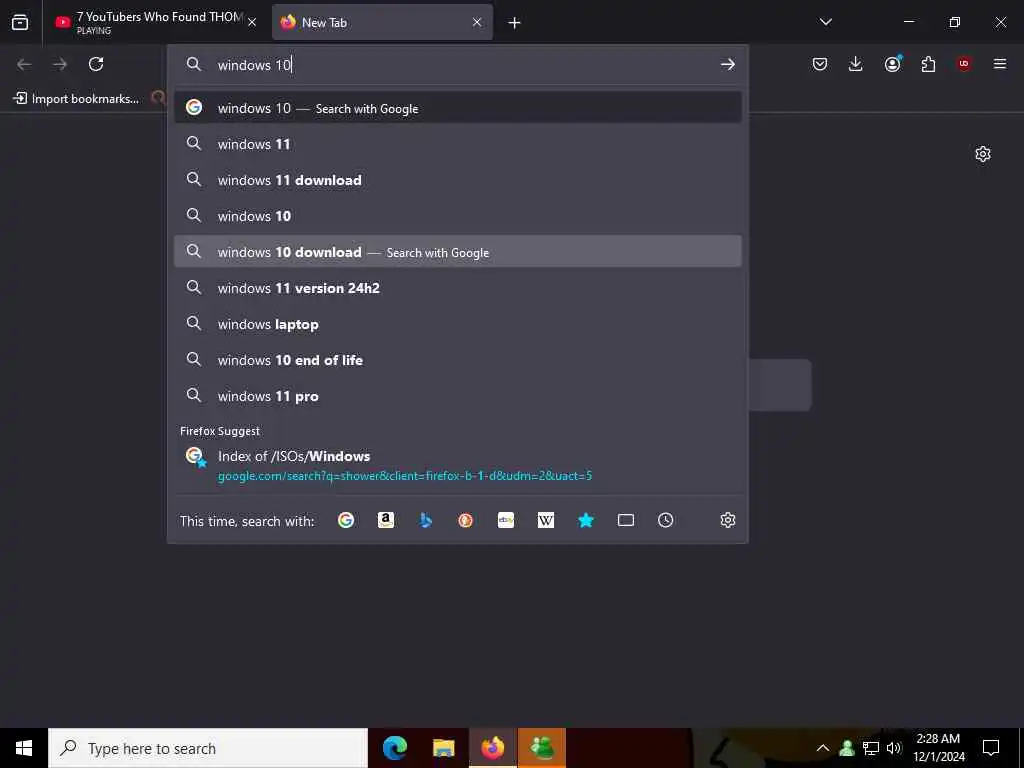Choose the 'windows 11 pro' suggestion
Screen dimensions: 1024x768
tap(458, 396)
